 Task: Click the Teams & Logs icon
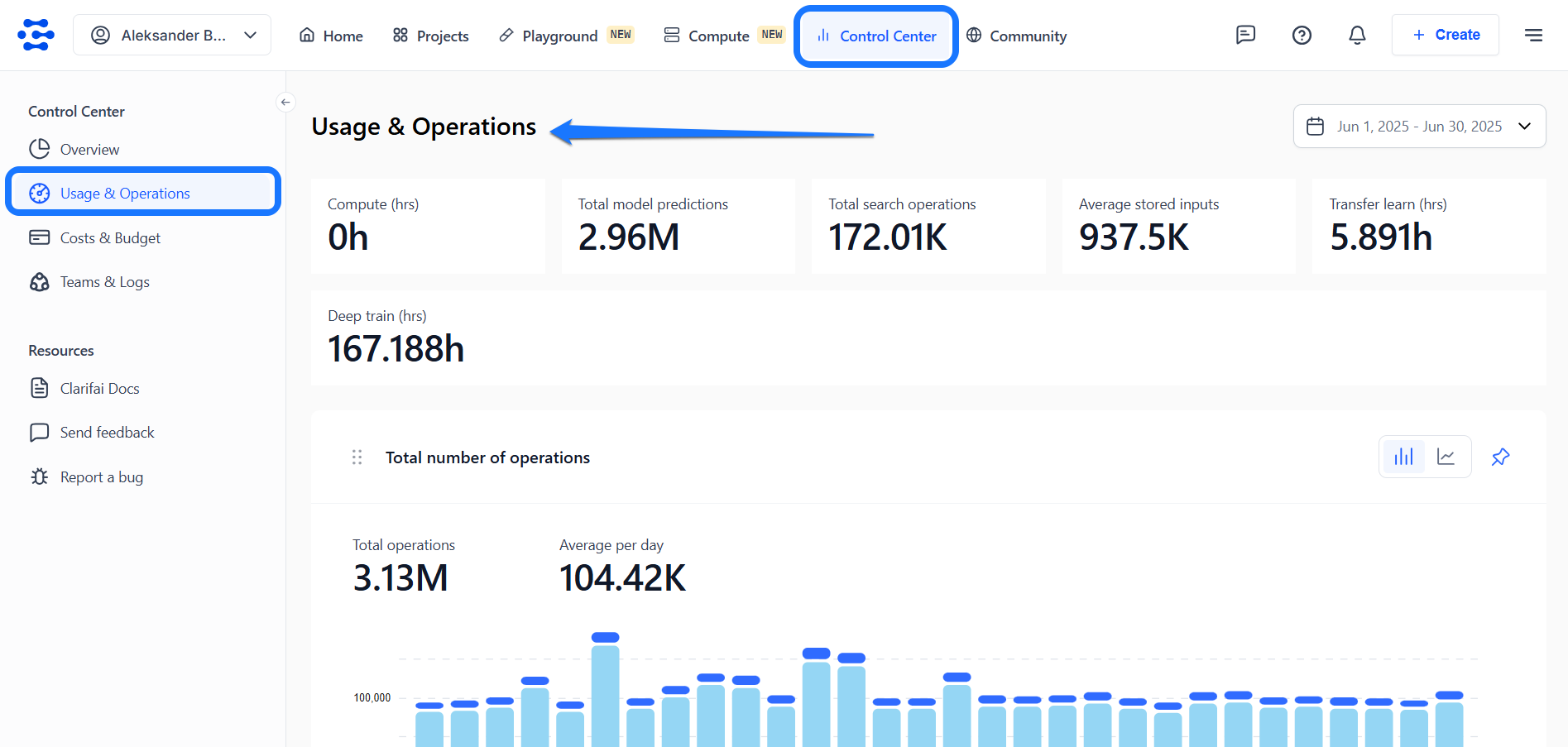39,281
